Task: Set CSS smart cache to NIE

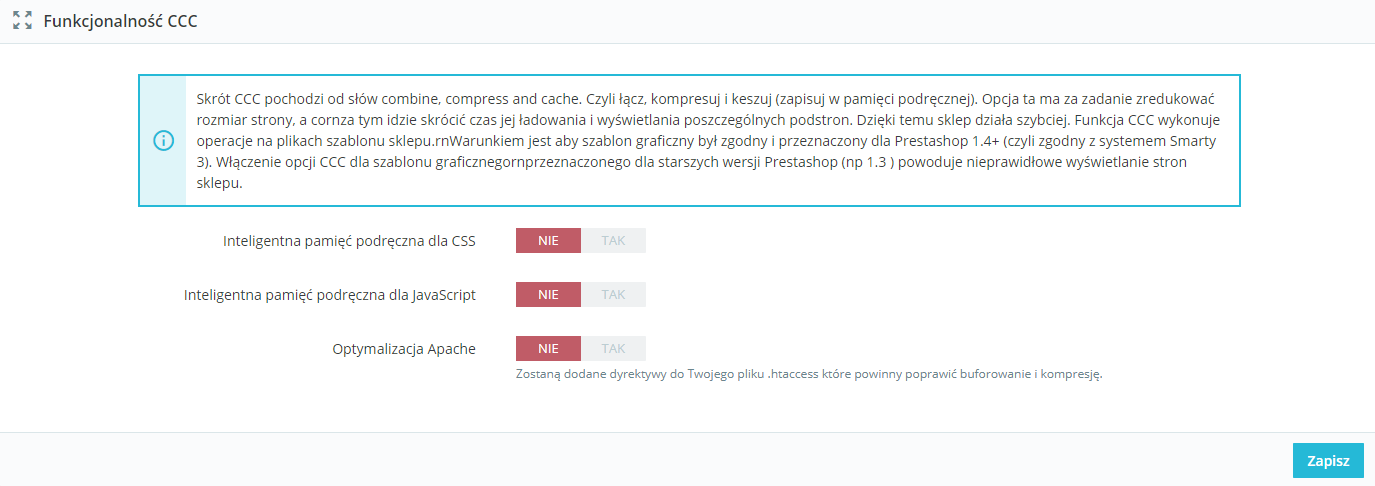Action: [x=548, y=241]
